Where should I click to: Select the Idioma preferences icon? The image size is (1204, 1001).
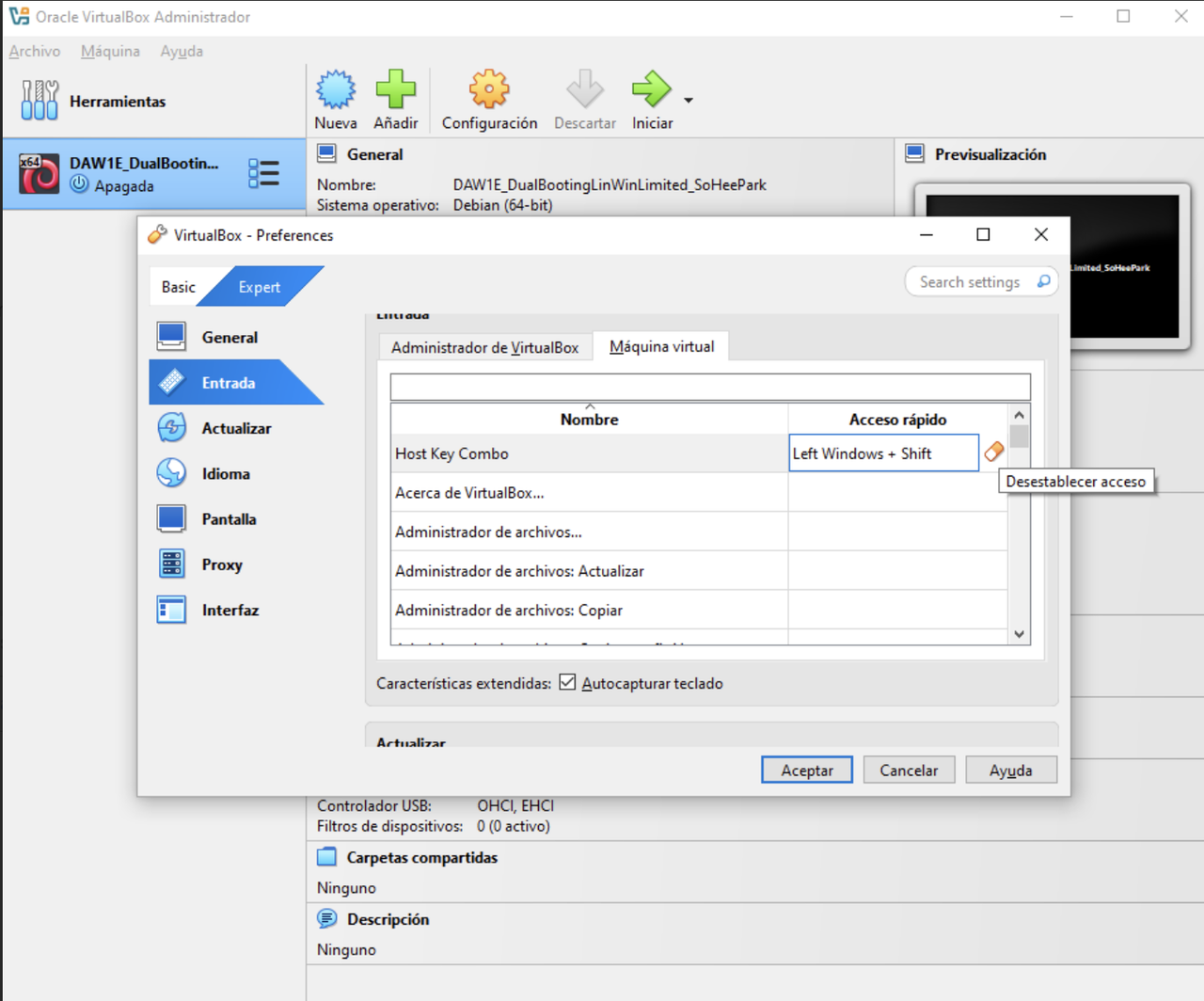(x=172, y=473)
